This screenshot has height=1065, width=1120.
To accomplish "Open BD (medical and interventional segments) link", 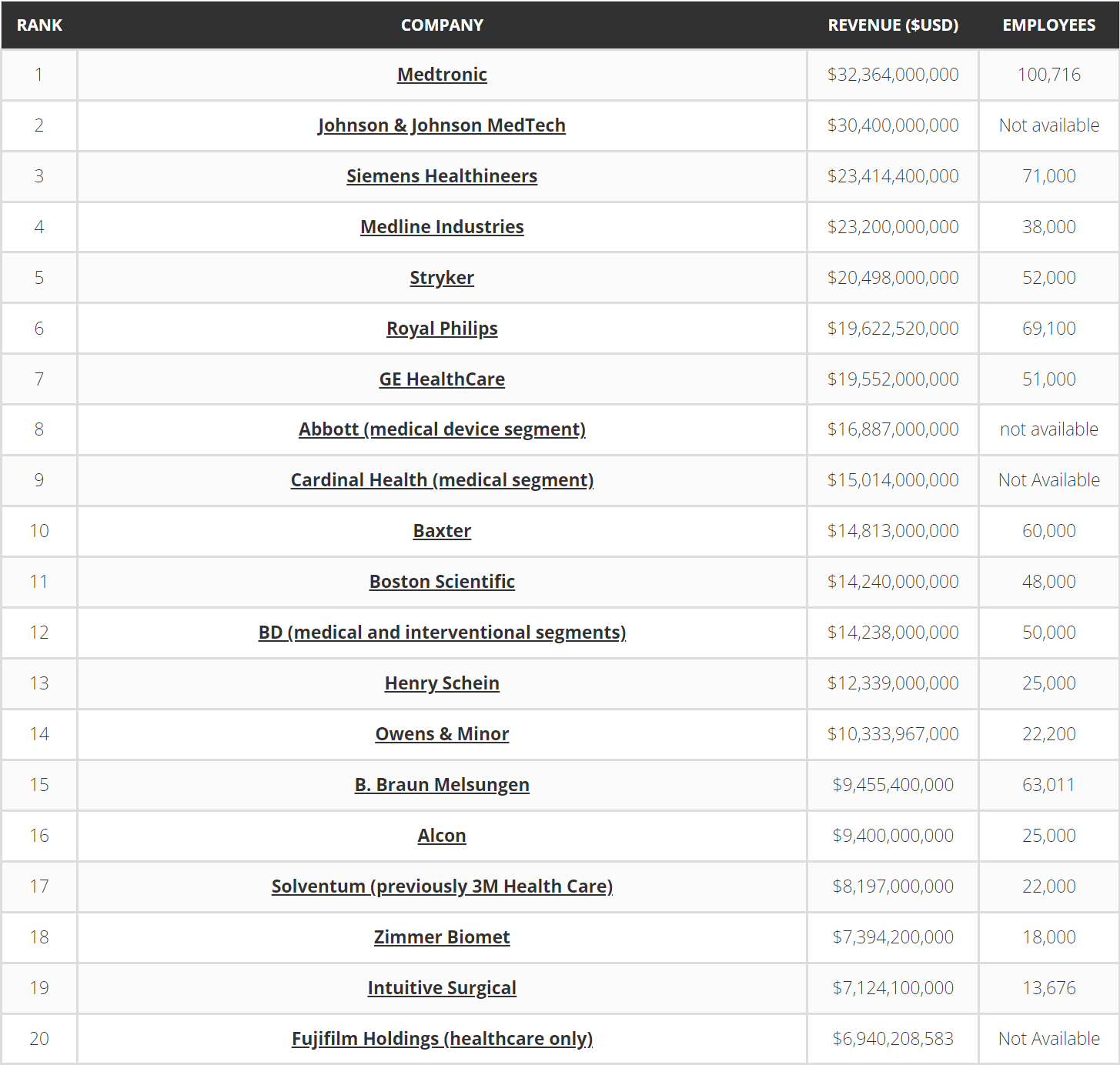I will (x=442, y=633).
